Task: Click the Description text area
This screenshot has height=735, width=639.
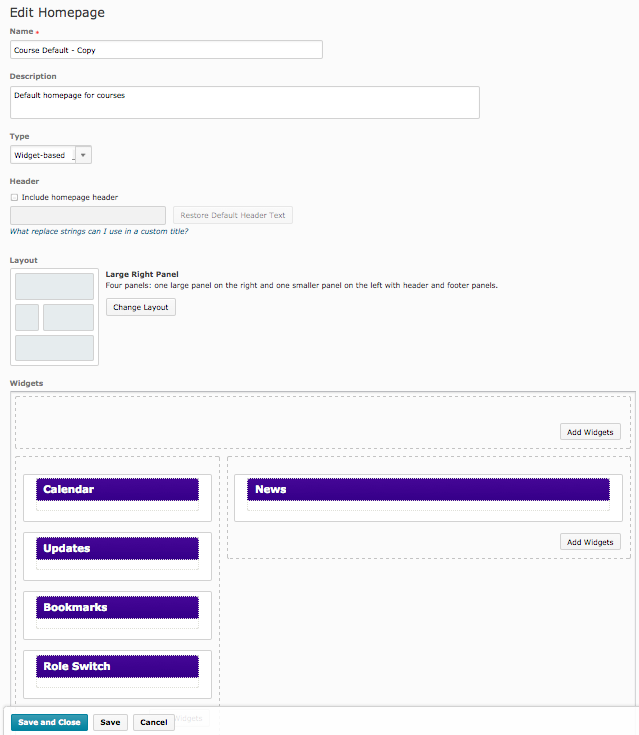Action: (x=244, y=102)
